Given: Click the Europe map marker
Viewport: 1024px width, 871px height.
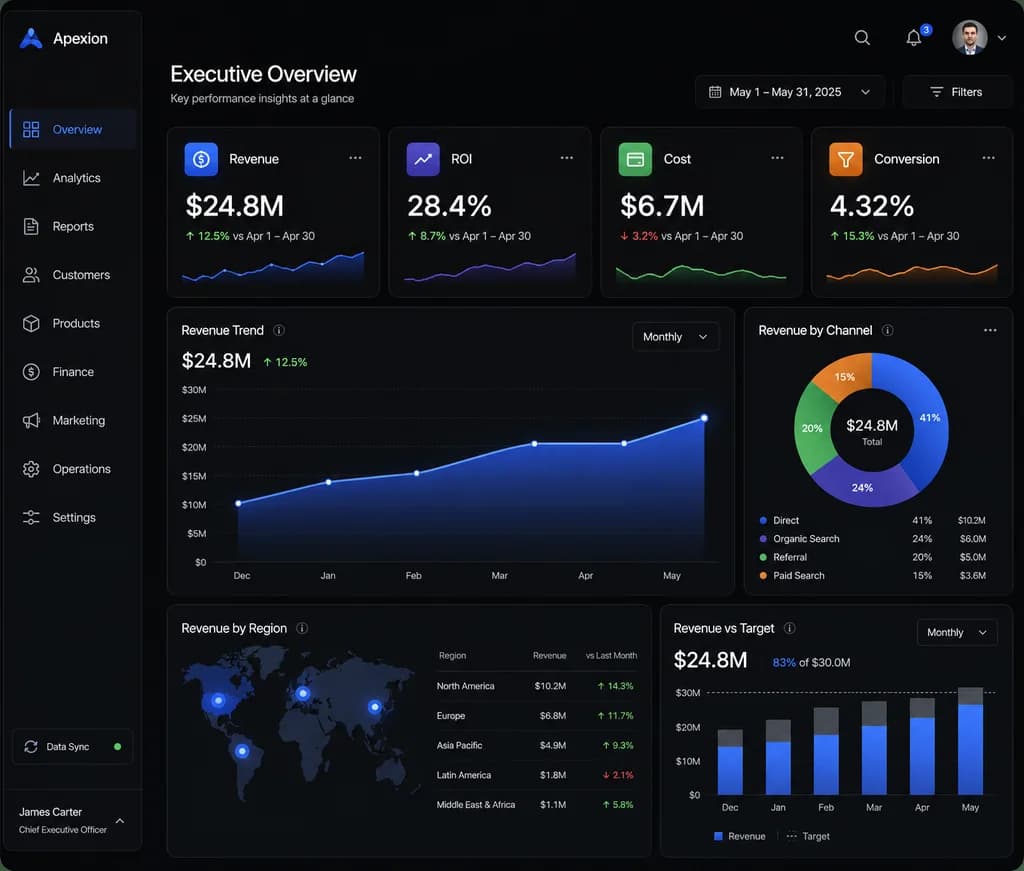Looking at the screenshot, I should (302, 693).
